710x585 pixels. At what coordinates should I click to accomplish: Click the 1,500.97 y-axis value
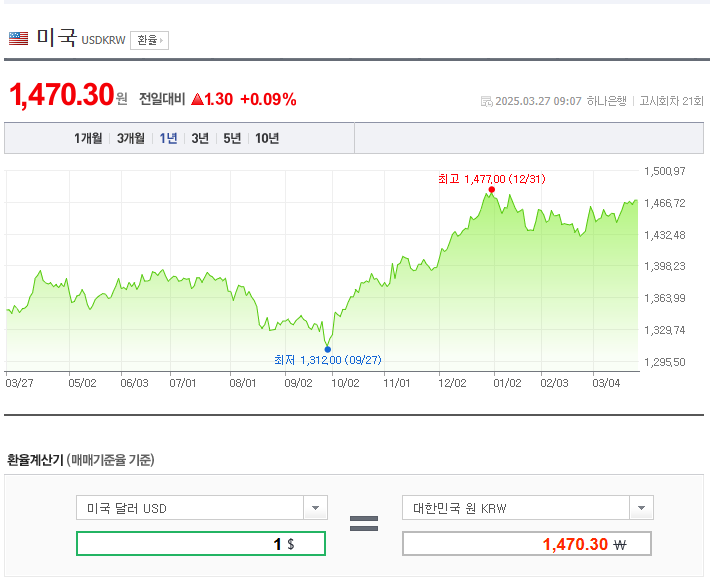pyautogui.click(x=665, y=171)
